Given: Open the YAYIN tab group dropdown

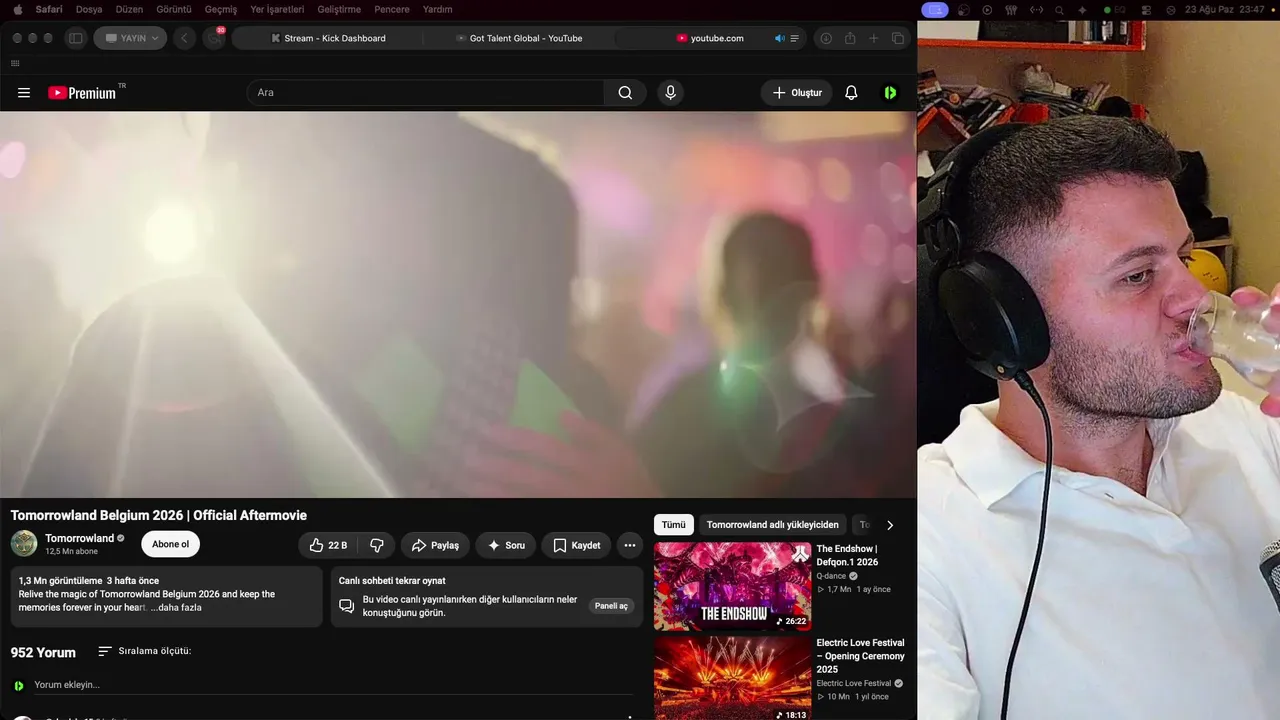Looking at the screenshot, I should 130,38.
